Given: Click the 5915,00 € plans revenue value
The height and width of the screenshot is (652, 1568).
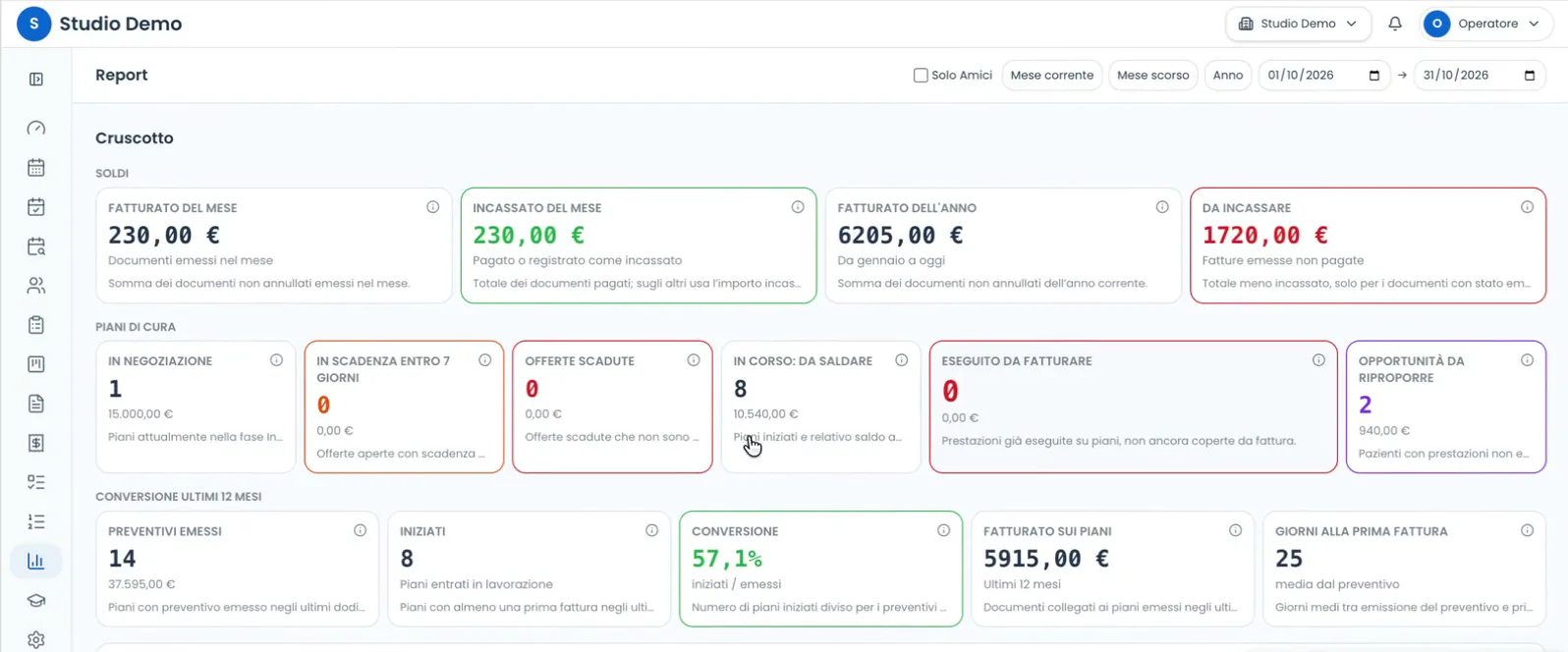Looking at the screenshot, I should pyautogui.click(x=1046, y=559).
